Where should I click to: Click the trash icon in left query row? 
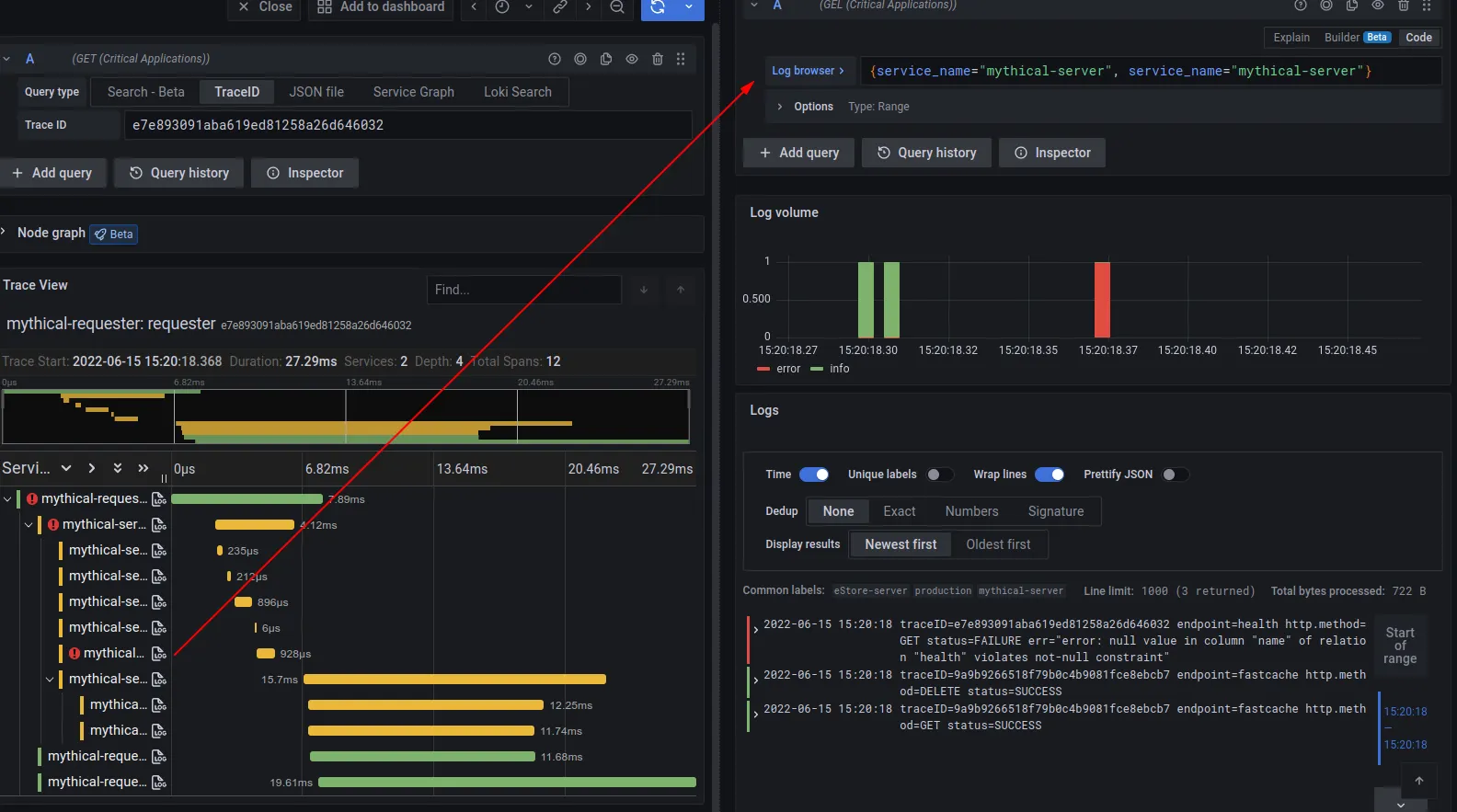click(657, 59)
